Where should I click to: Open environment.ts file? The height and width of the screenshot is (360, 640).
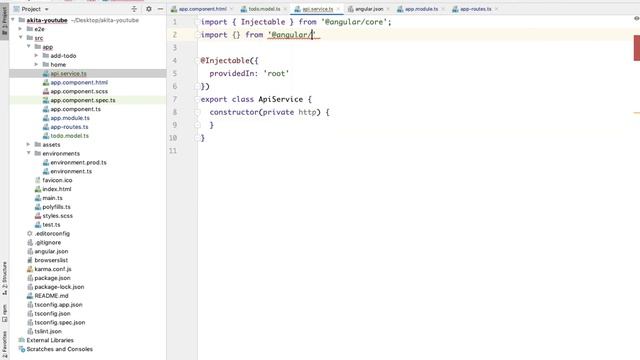click(71, 171)
